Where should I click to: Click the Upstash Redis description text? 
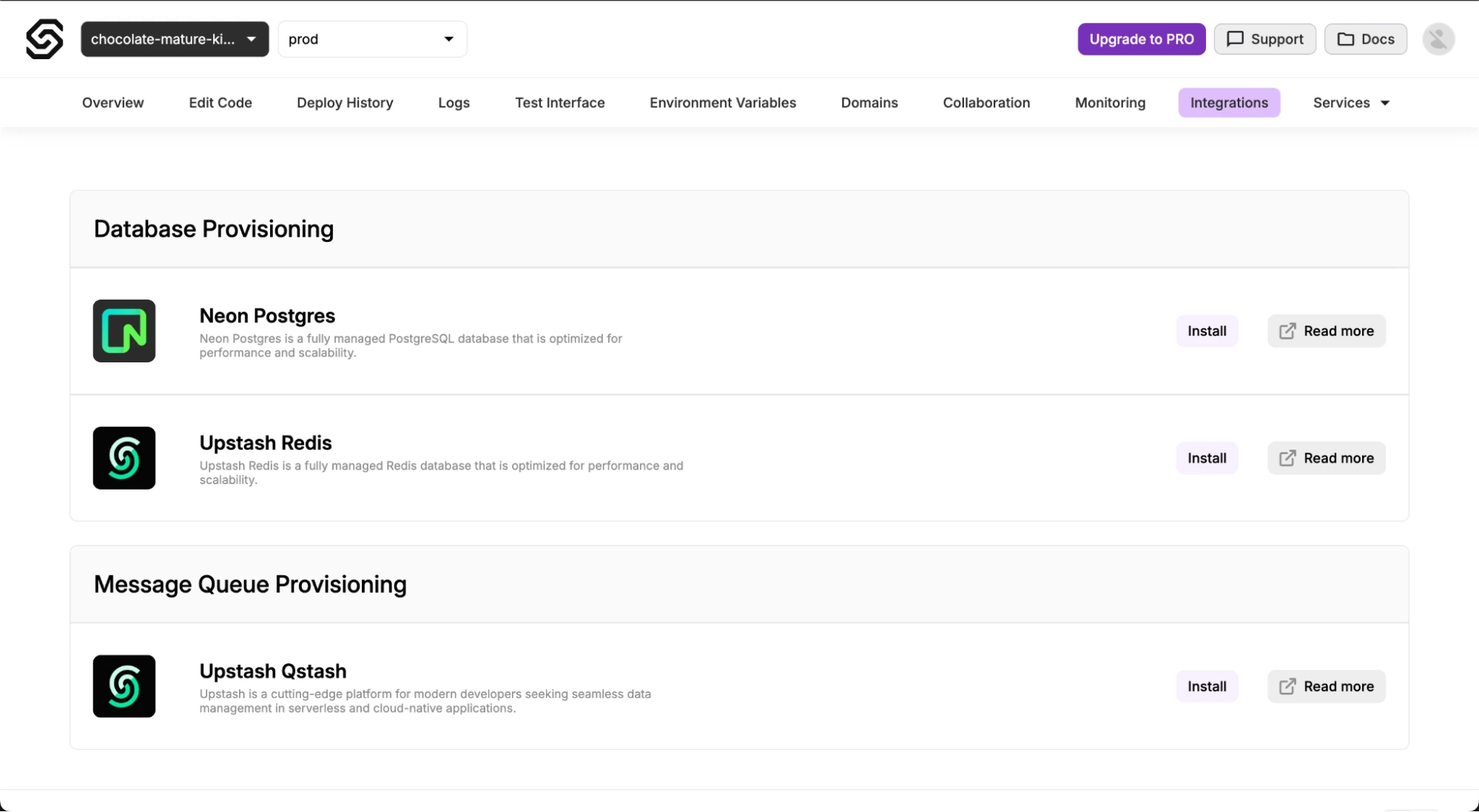pos(442,473)
